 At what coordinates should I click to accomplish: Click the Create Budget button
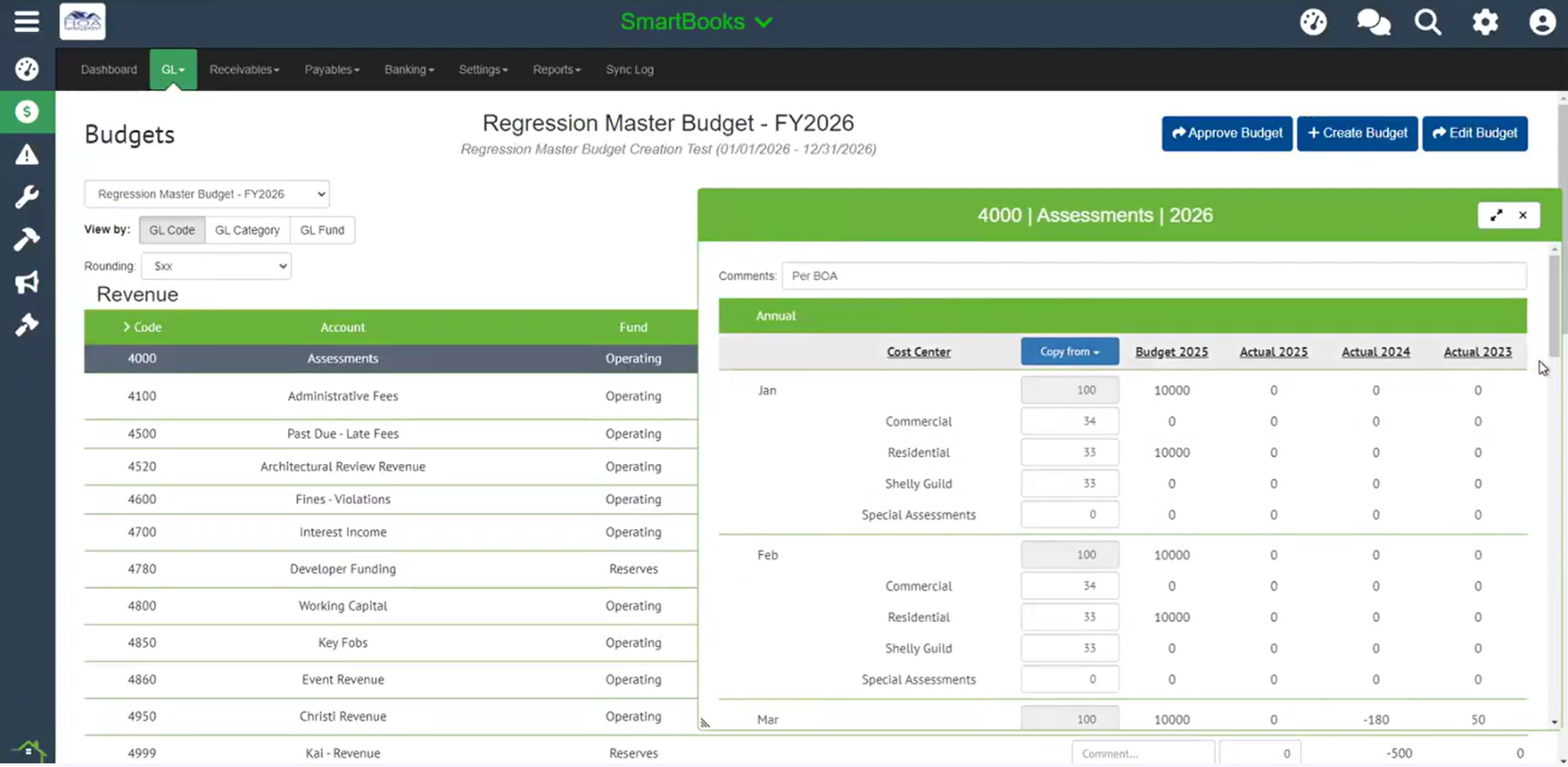(x=1357, y=133)
